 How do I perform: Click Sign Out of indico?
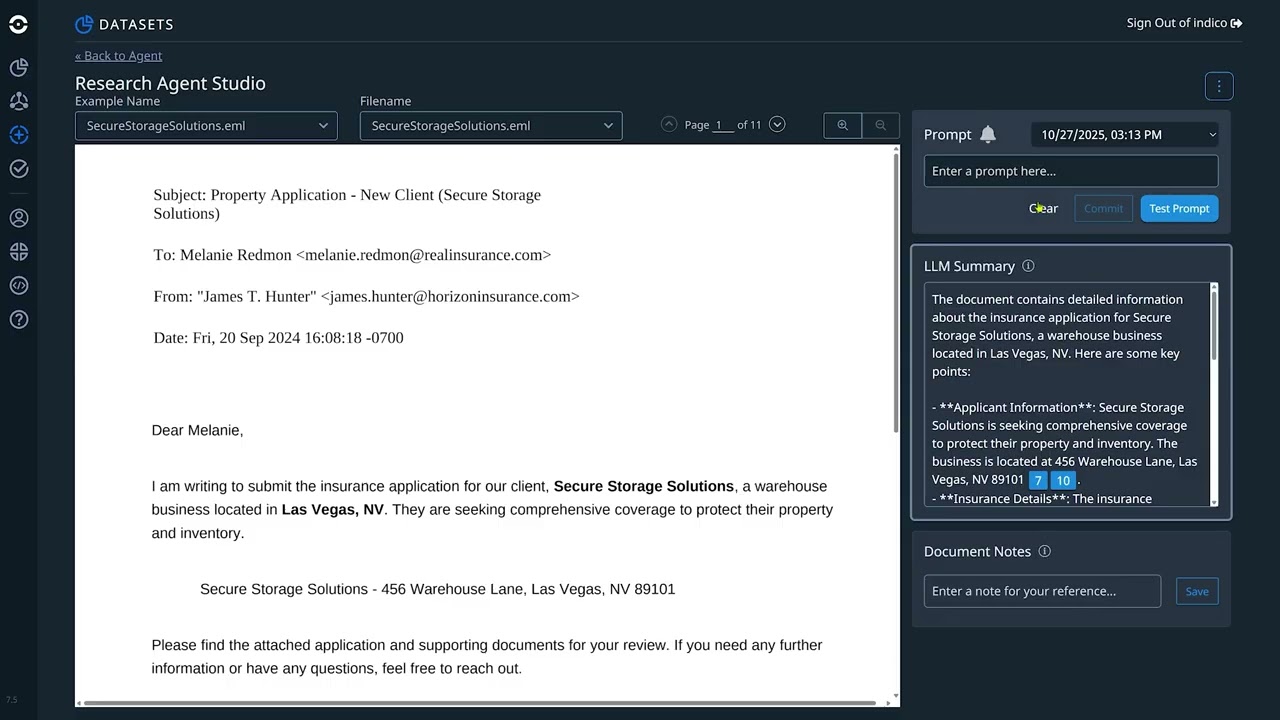[1184, 23]
